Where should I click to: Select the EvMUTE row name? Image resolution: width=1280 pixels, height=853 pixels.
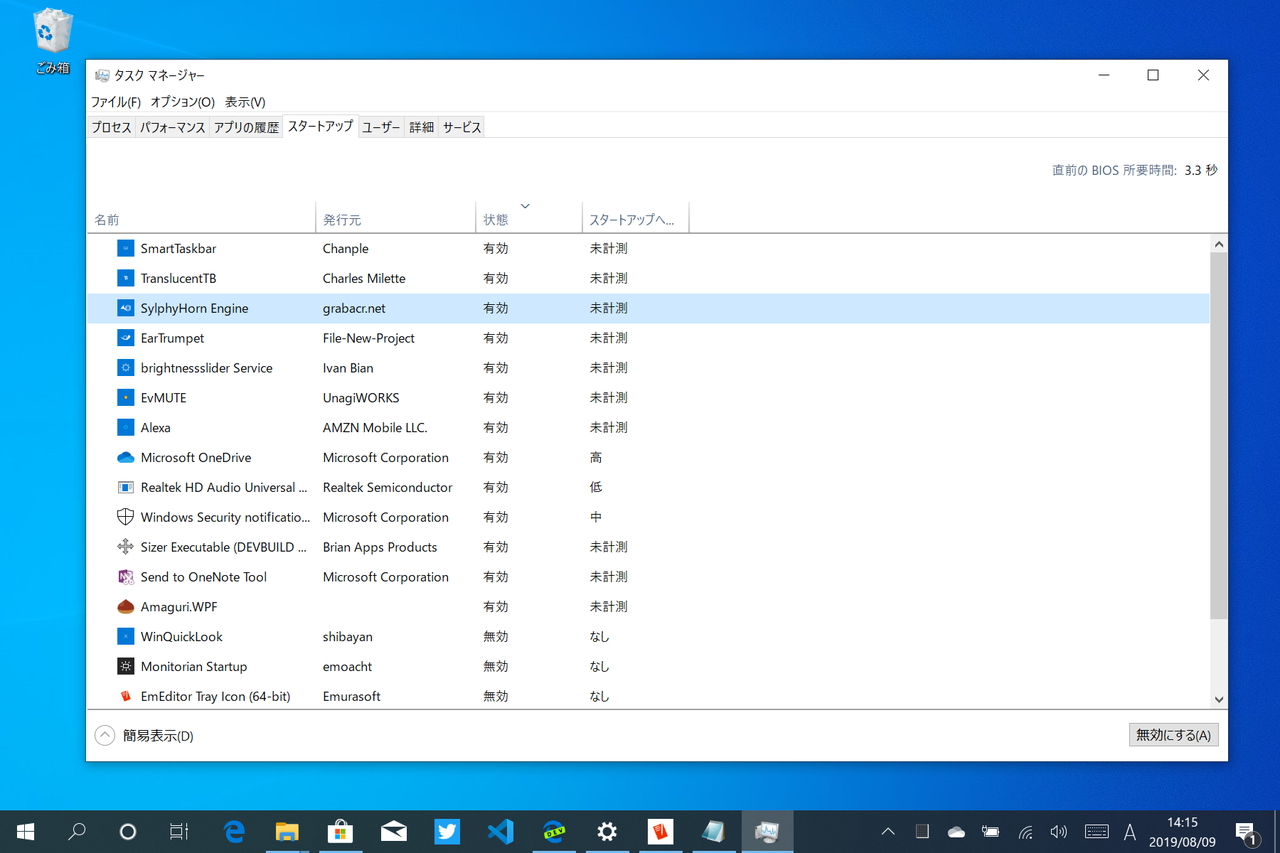[x=163, y=398]
